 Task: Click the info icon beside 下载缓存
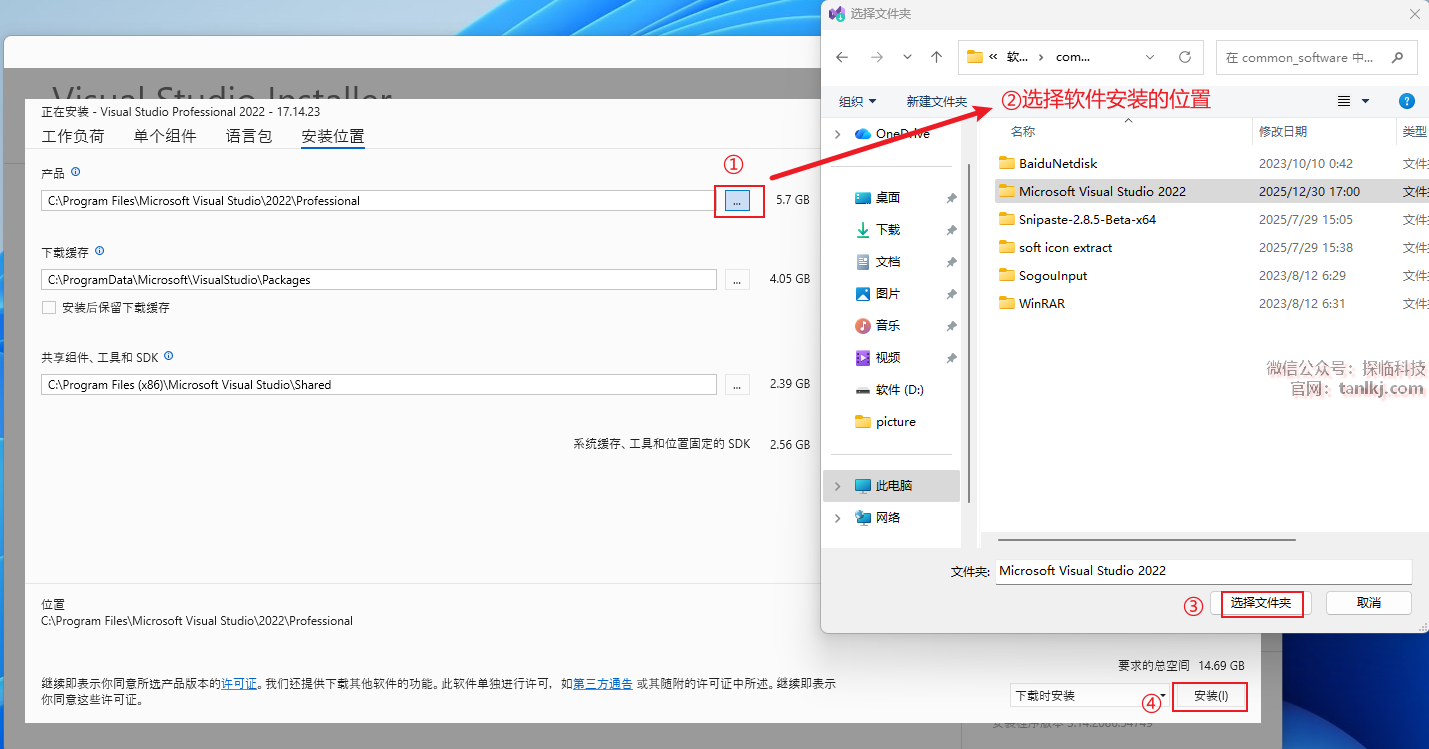pyautogui.click(x=99, y=251)
